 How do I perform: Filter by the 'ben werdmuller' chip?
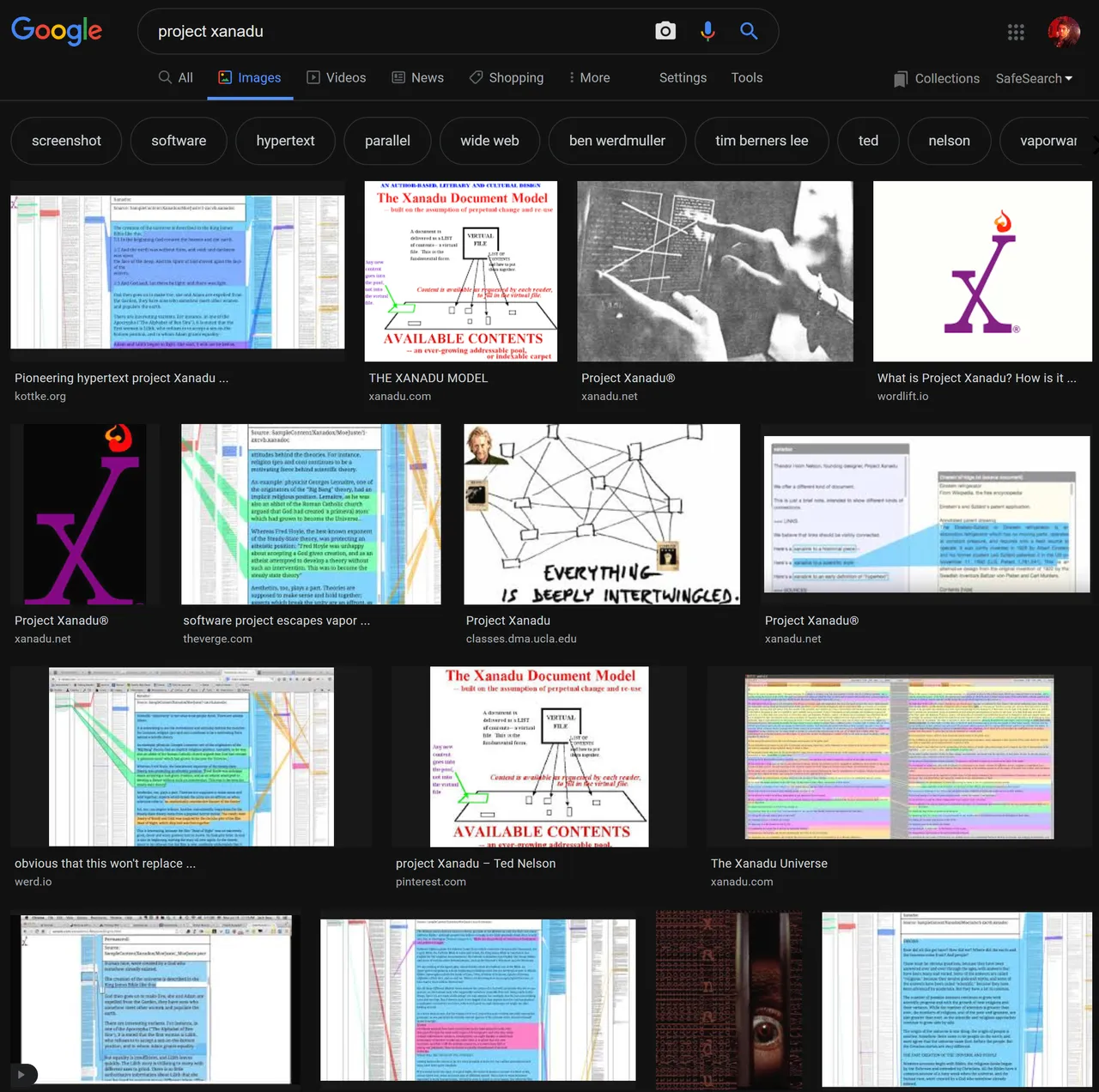(617, 141)
